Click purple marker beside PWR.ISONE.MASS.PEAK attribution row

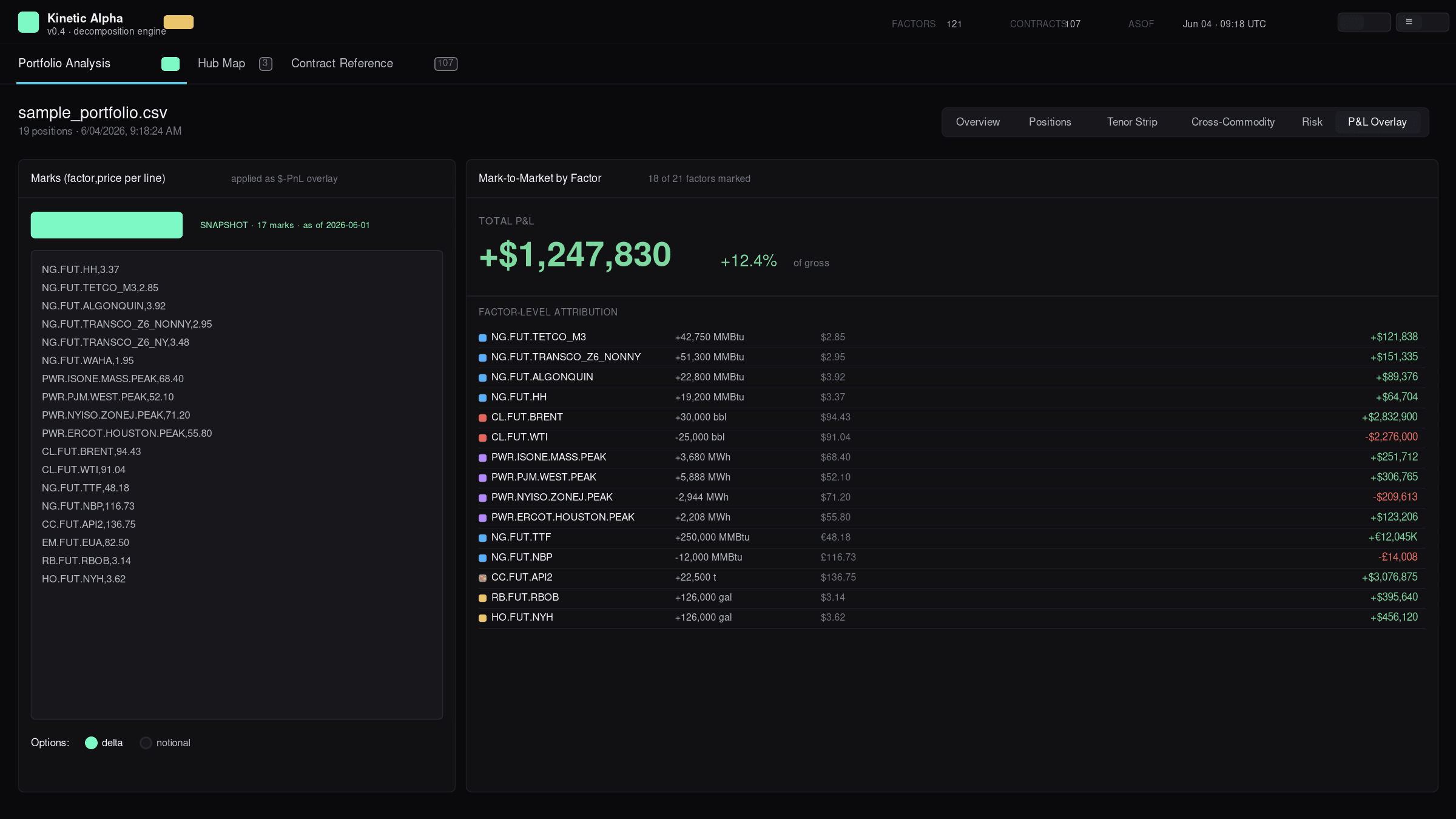coord(483,458)
